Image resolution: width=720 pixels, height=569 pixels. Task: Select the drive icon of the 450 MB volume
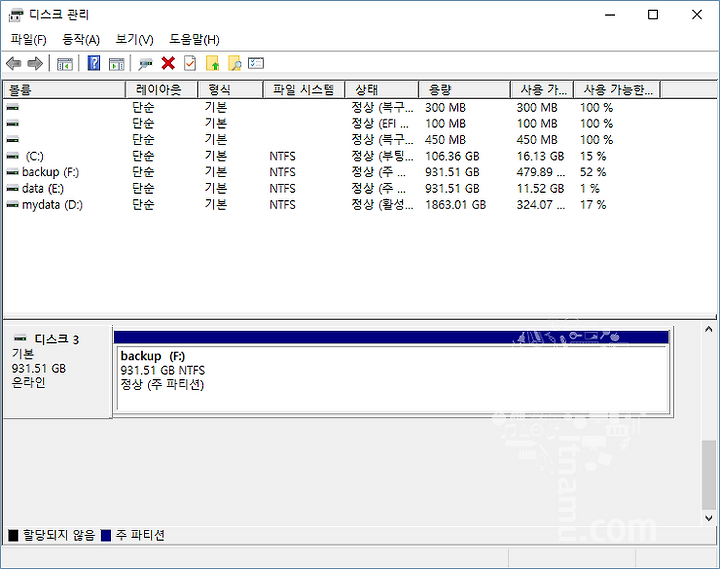coord(13,140)
